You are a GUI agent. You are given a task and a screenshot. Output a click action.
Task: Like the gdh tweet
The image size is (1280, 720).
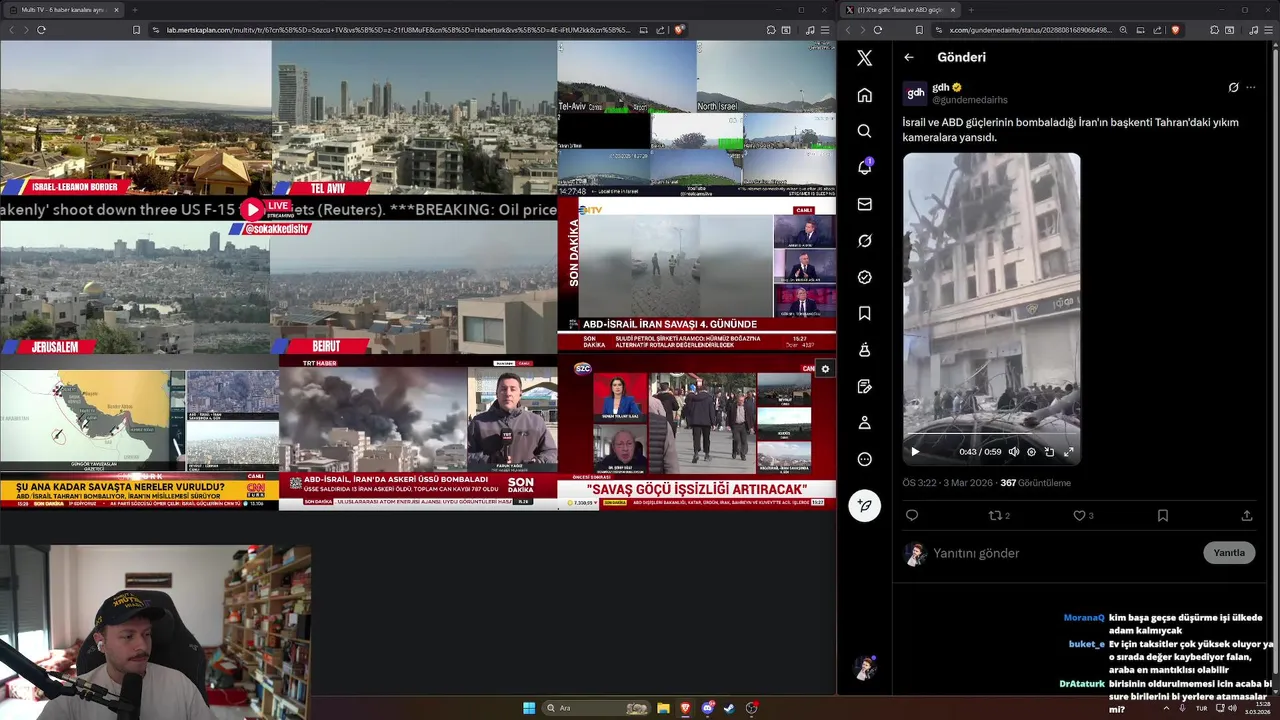[x=1083, y=516]
